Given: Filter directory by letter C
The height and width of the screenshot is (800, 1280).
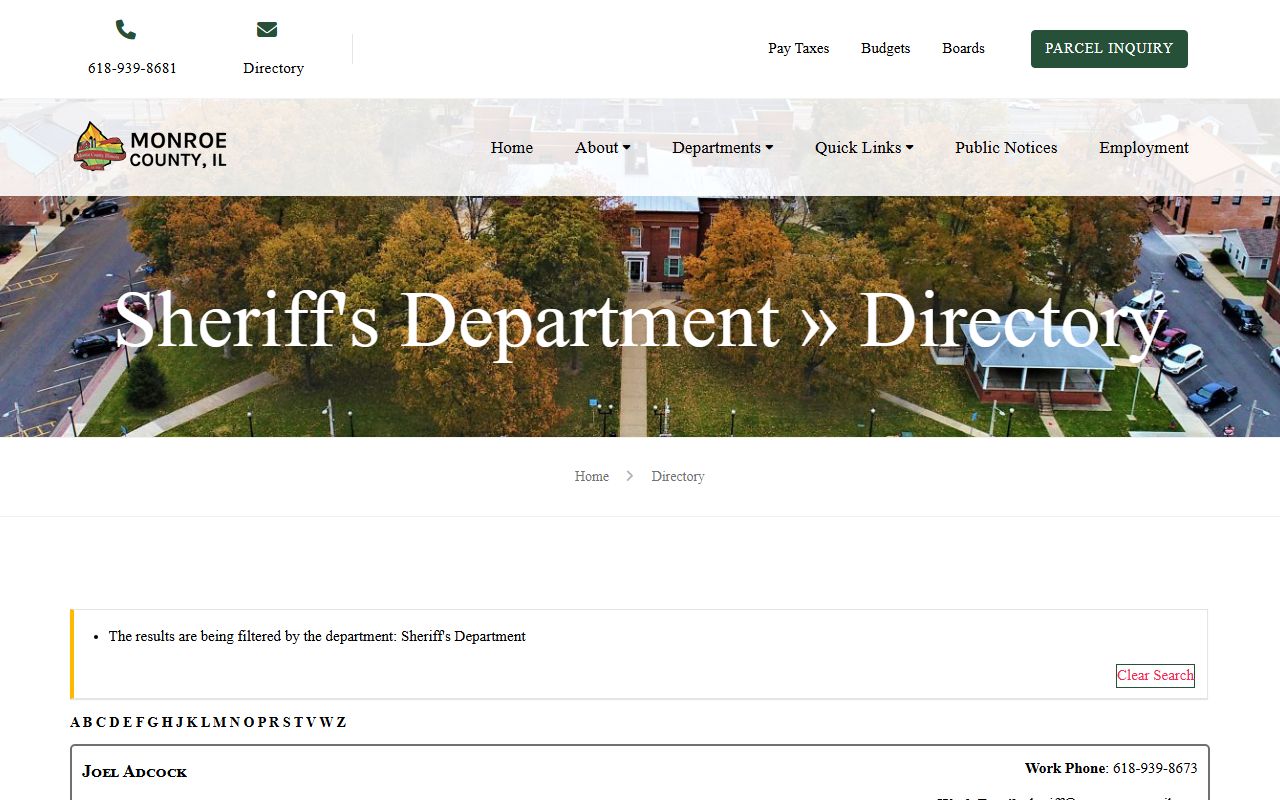Looking at the screenshot, I should 101,722.
